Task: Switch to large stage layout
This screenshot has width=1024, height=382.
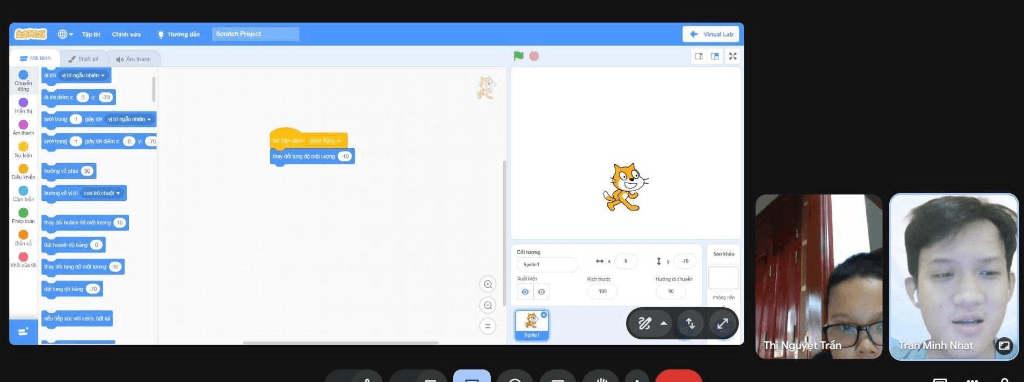Action: (715, 56)
